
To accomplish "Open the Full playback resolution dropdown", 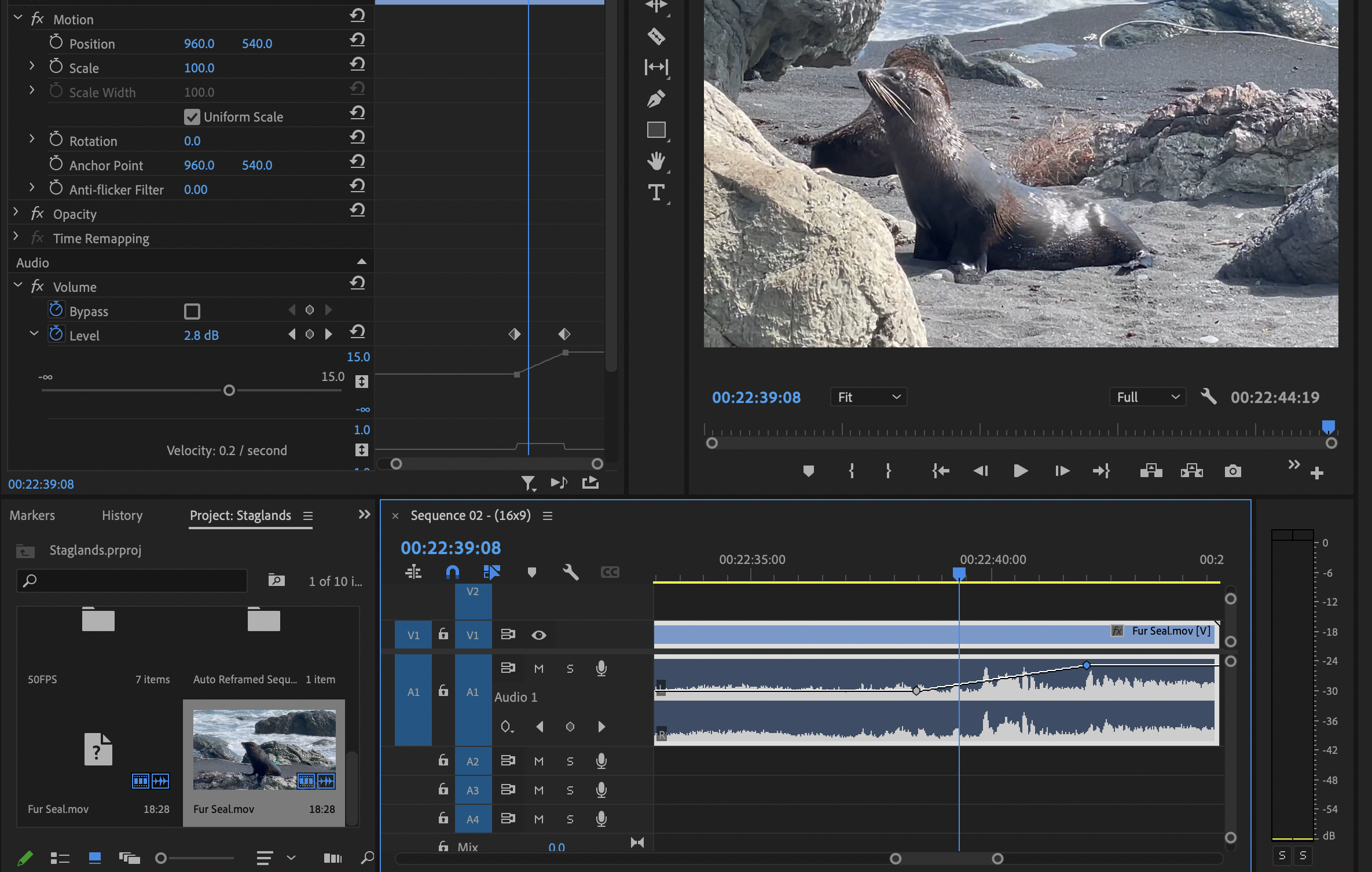I will 1147,397.
